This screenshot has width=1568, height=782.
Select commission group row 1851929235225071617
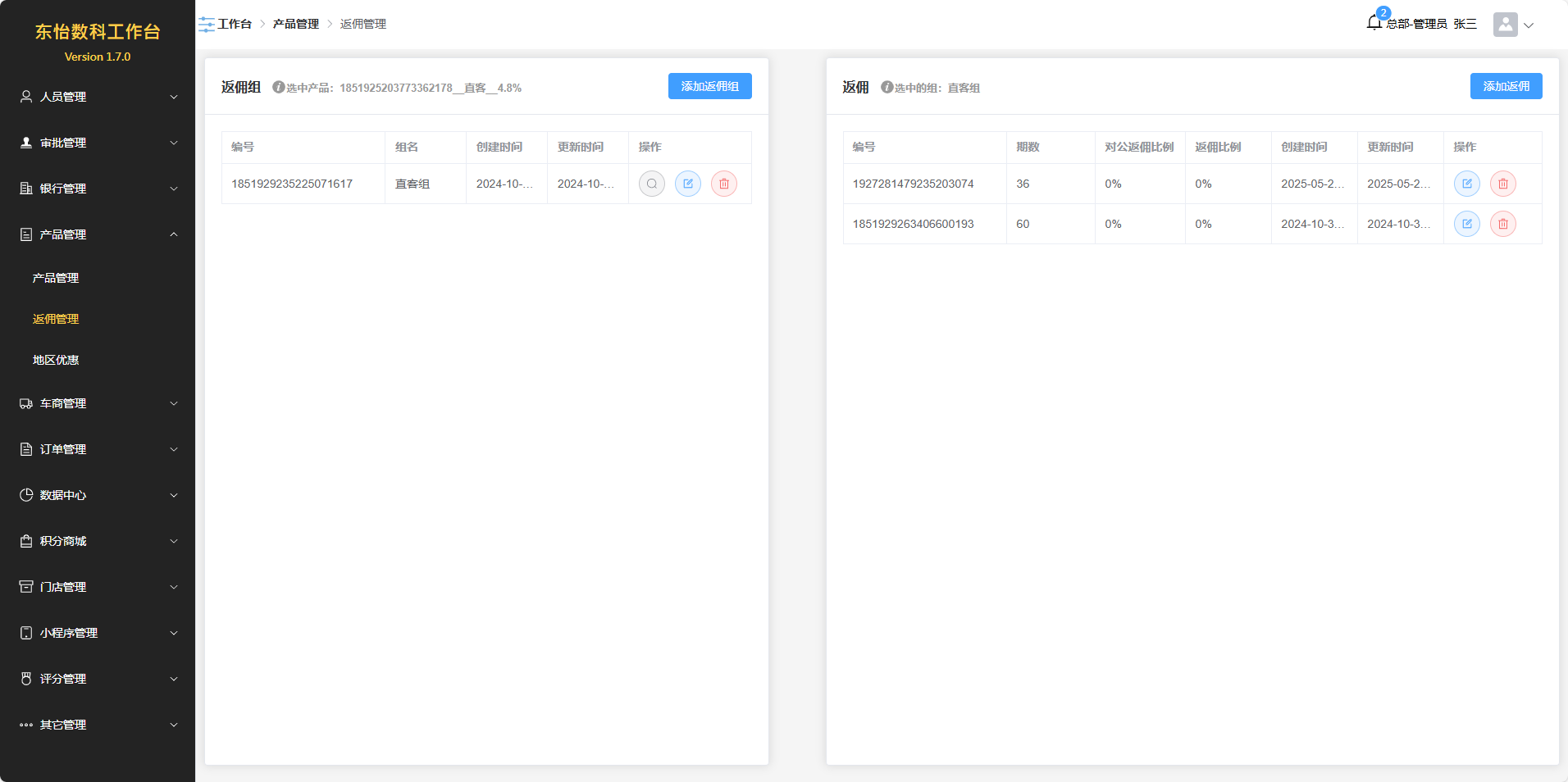292,184
